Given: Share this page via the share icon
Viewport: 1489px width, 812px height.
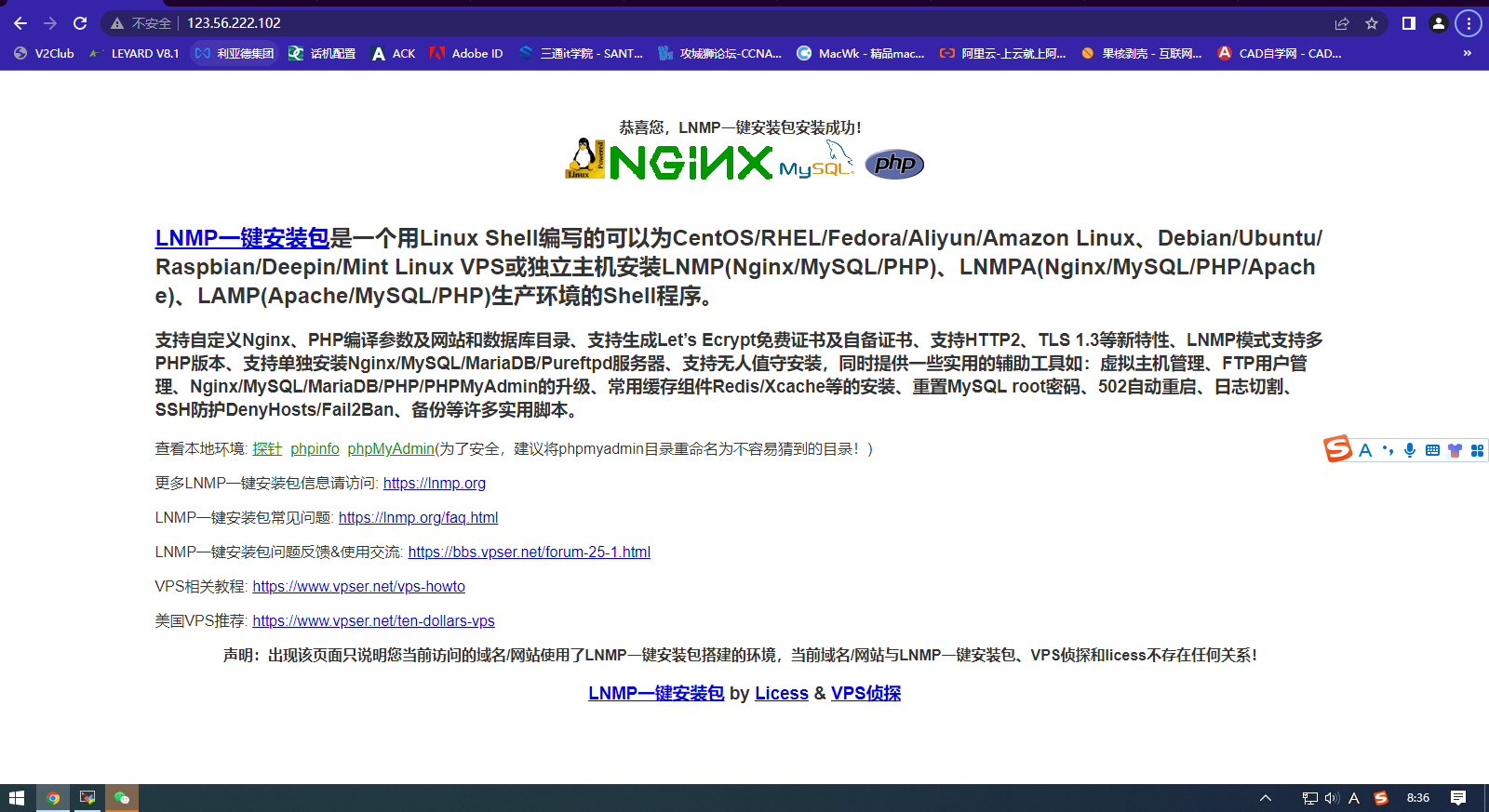Looking at the screenshot, I should point(1342,23).
